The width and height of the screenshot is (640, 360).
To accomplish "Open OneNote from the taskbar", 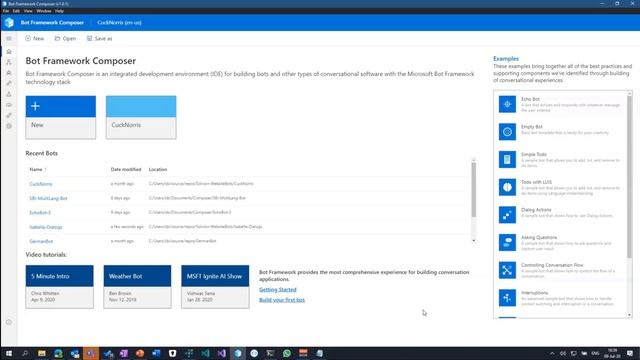I will 124,353.
